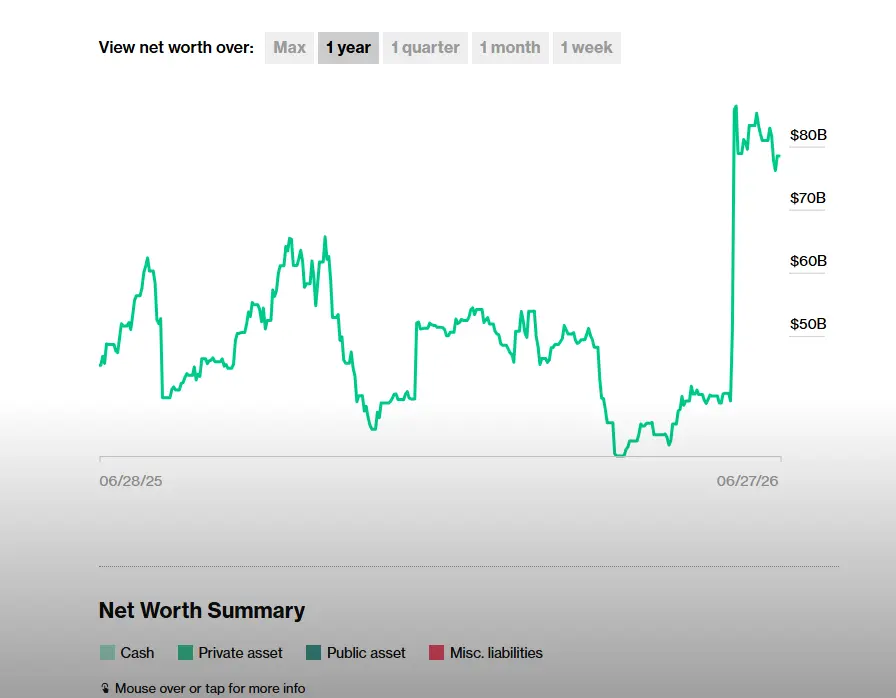This screenshot has width=896, height=698.
Task: Switch view to 1 week
Action: tap(586, 48)
